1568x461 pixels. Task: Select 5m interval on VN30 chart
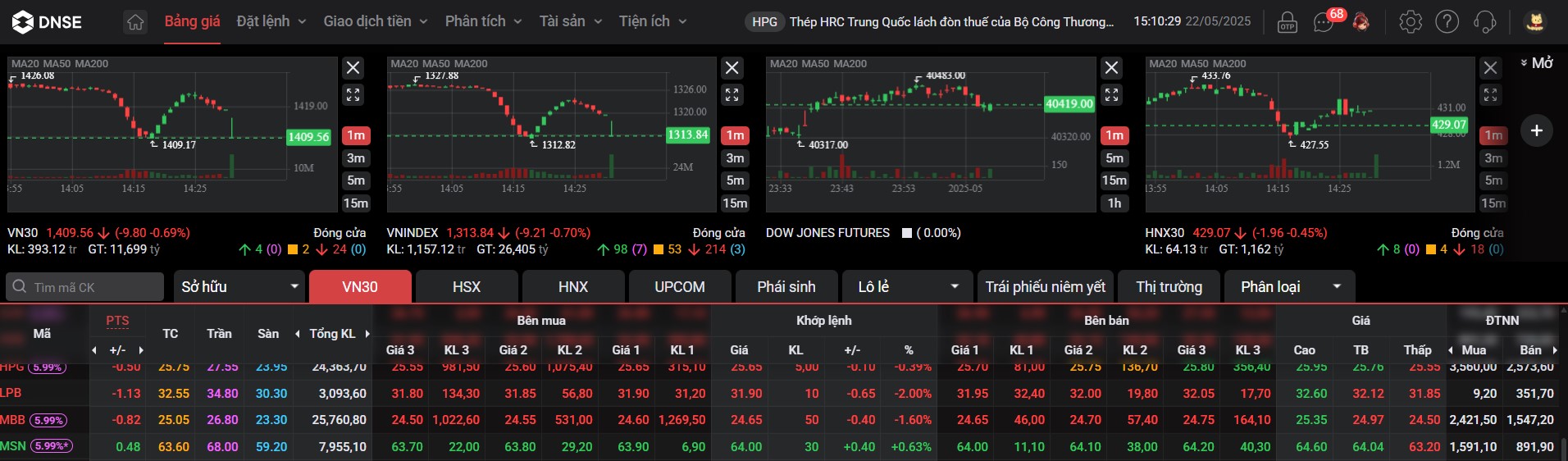point(356,180)
